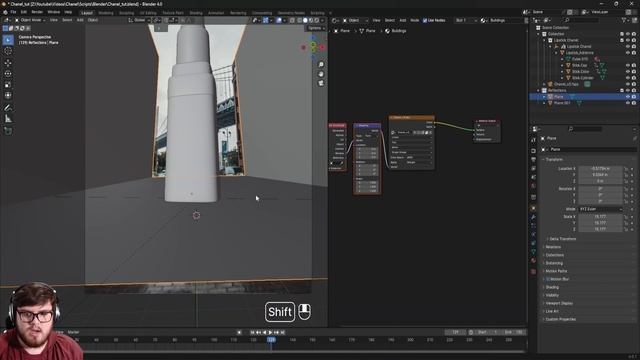
Task: Expand the Delta Transform panel
Action: coord(562,239)
